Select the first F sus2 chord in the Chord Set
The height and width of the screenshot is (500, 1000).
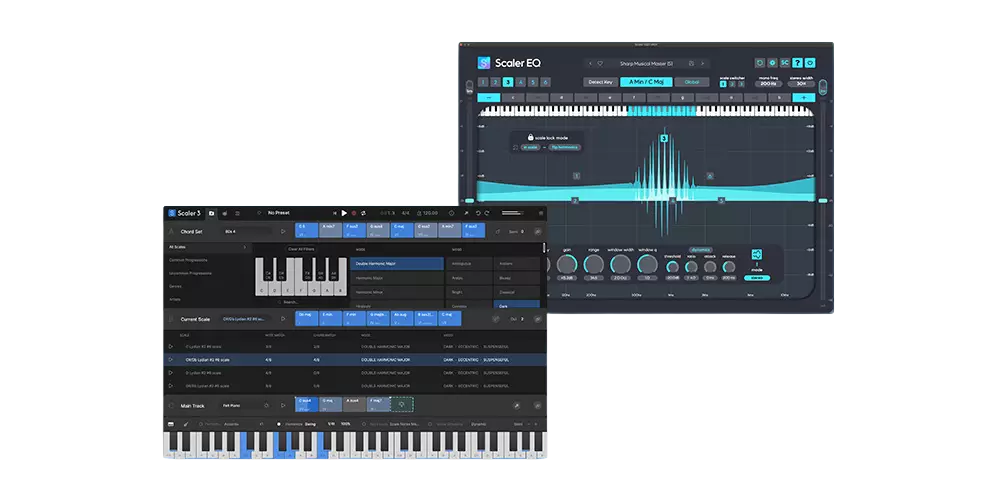(354, 230)
